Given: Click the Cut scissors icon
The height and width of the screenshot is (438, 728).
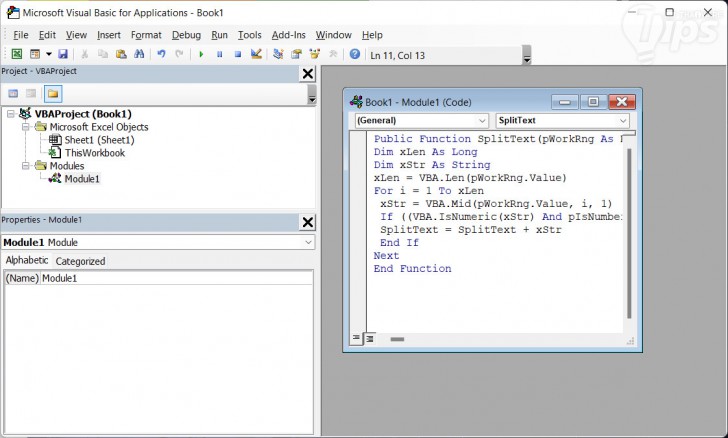Looking at the screenshot, I should click(84, 54).
